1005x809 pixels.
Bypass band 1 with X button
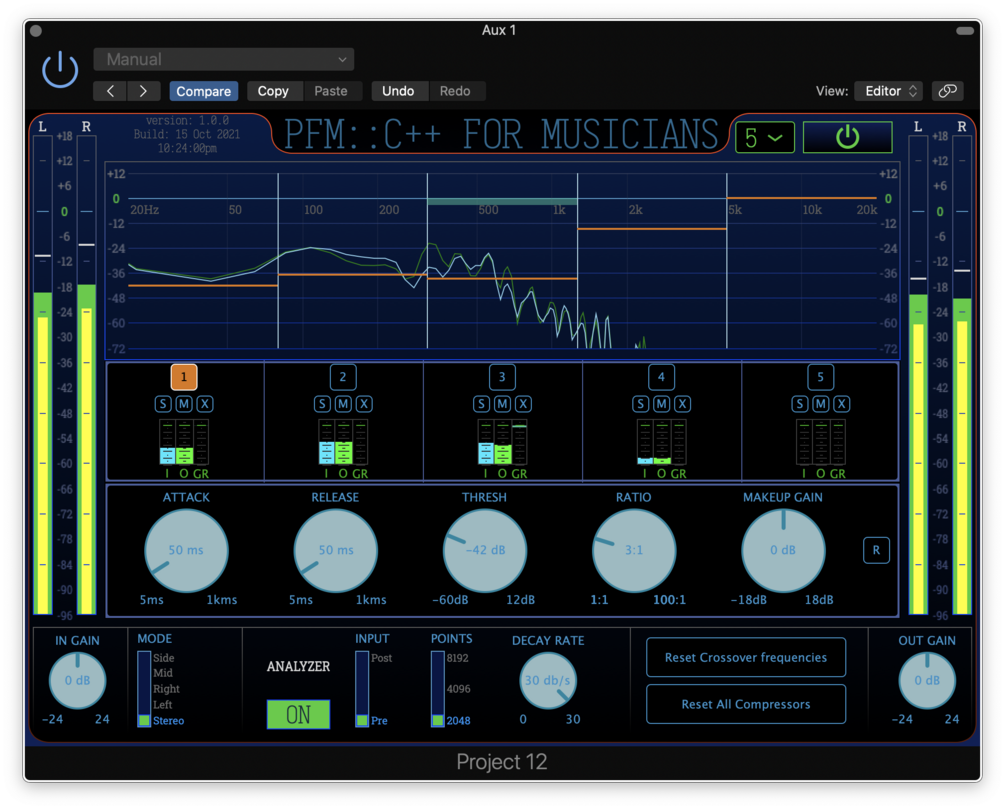tap(204, 404)
